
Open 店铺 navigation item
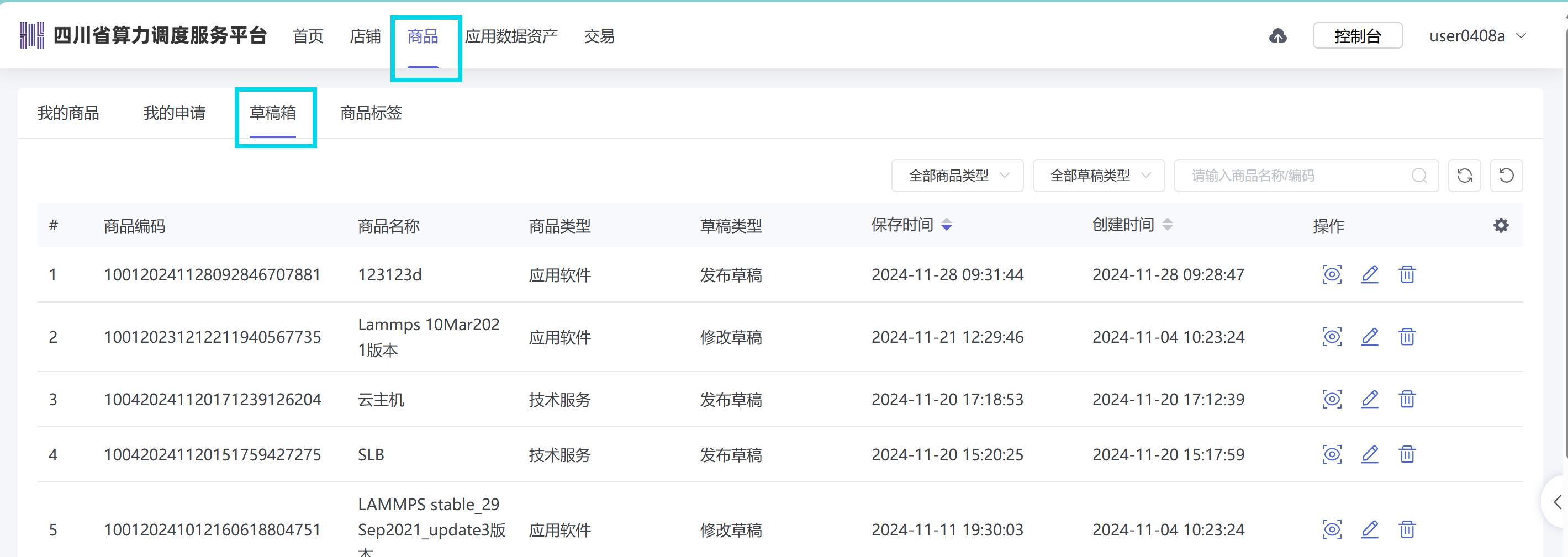(365, 36)
